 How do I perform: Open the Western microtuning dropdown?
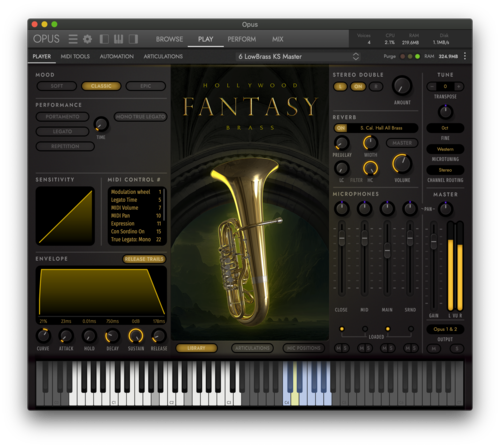point(445,149)
